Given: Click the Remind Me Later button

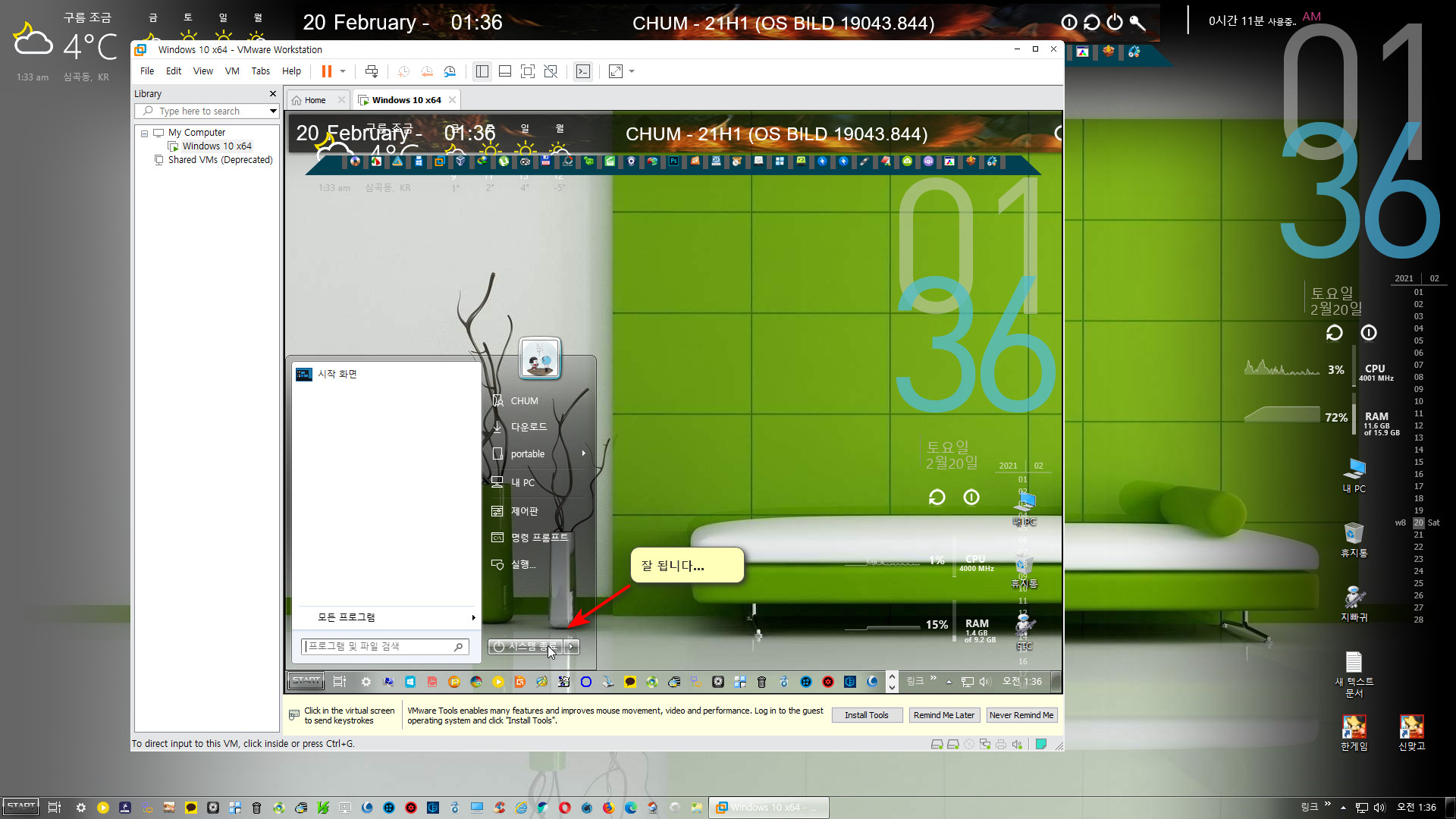Looking at the screenshot, I should point(944,715).
